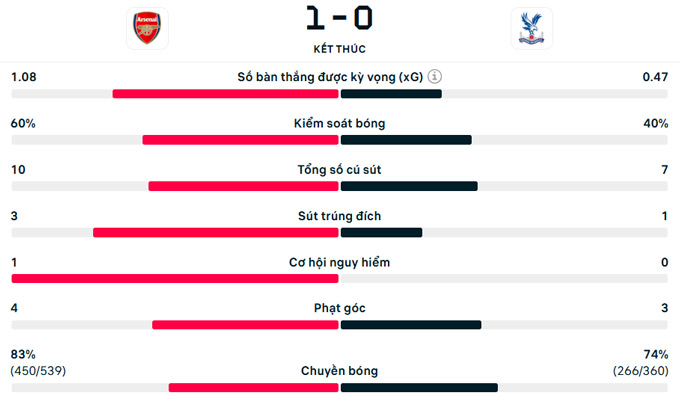Open the xG info tooltip icon
This screenshot has width=680, height=403.
click(x=435, y=76)
